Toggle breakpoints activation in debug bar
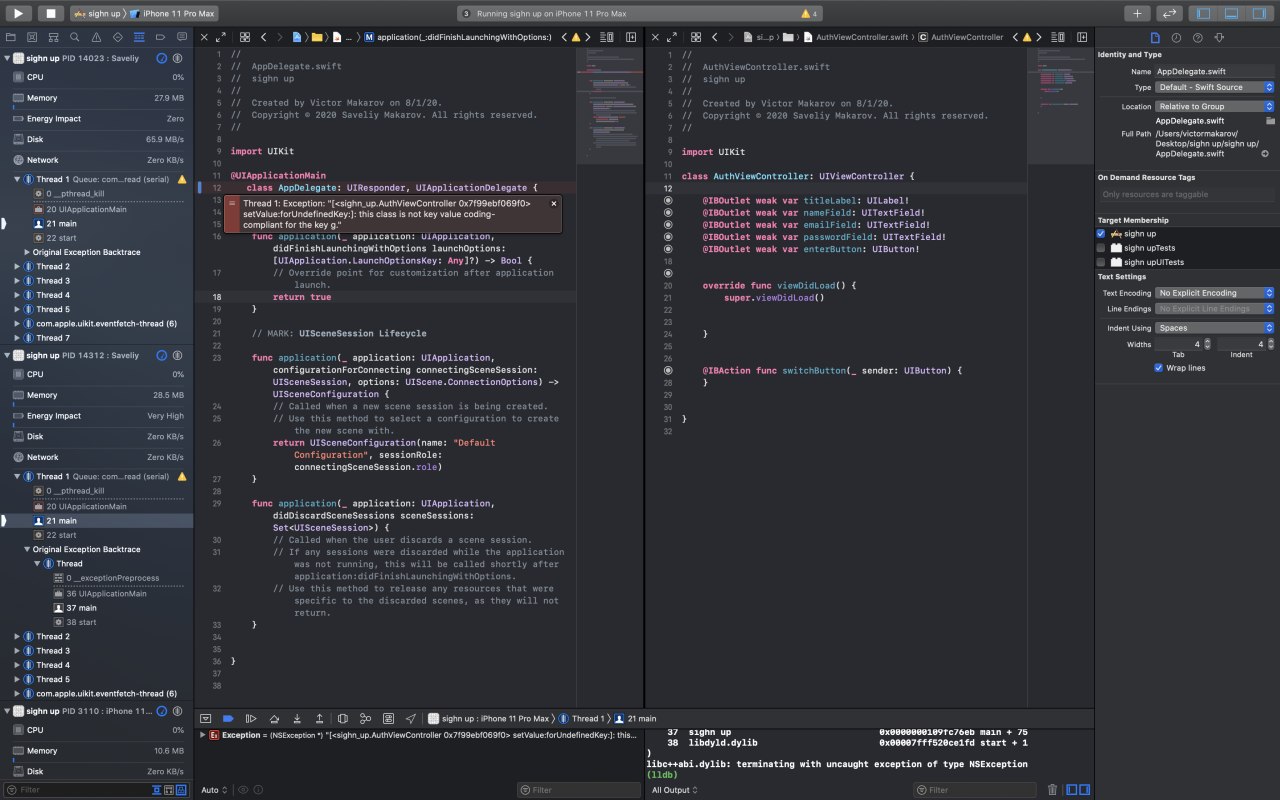The width and height of the screenshot is (1280, 800). point(228,718)
